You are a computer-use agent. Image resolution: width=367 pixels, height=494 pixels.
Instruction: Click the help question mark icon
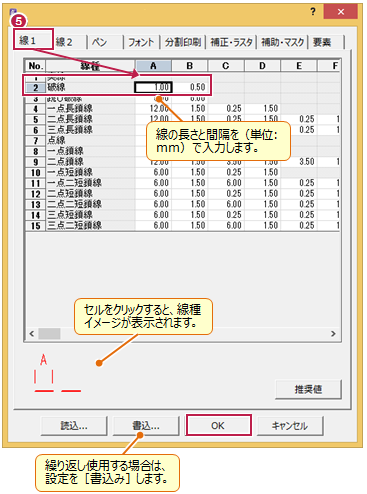[x=313, y=12]
